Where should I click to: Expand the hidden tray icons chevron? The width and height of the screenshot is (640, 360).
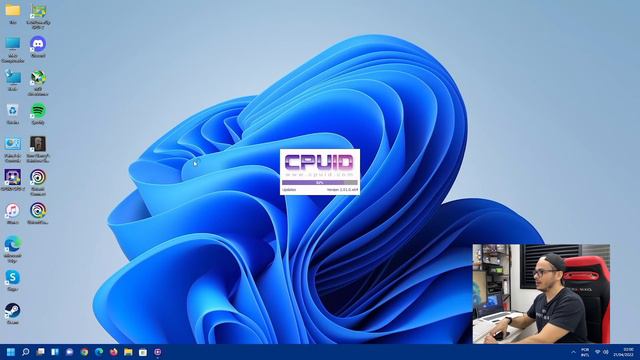[x=573, y=352]
